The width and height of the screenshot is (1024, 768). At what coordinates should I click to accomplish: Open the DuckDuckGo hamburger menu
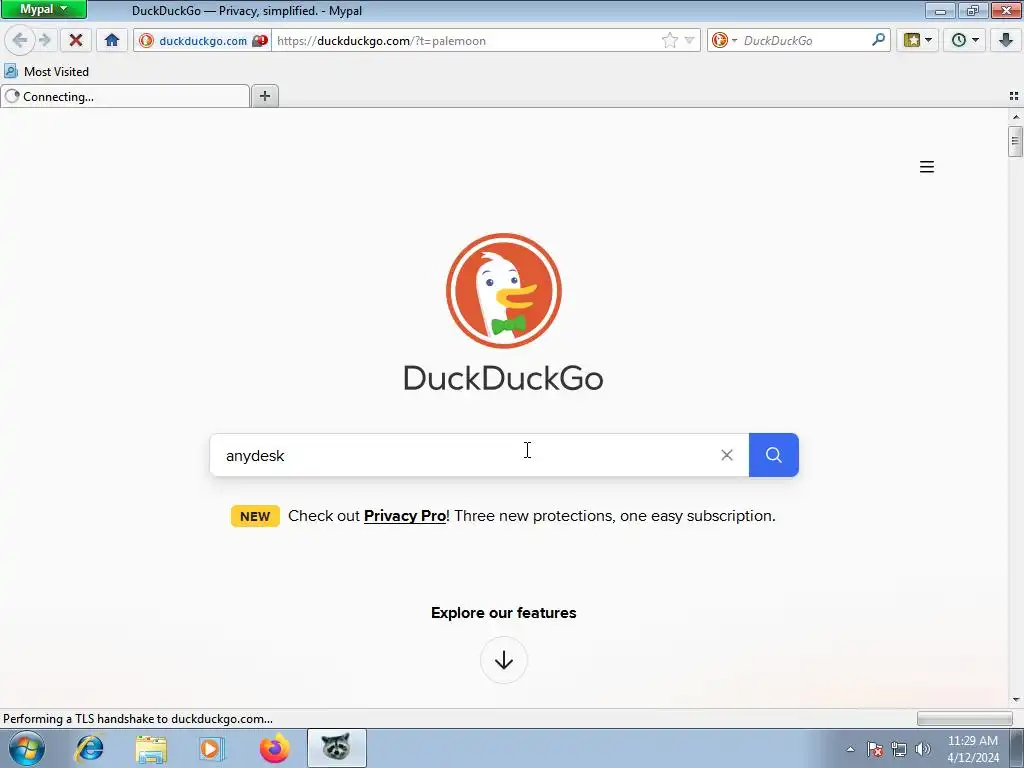pyautogui.click(x=926, y=167)
